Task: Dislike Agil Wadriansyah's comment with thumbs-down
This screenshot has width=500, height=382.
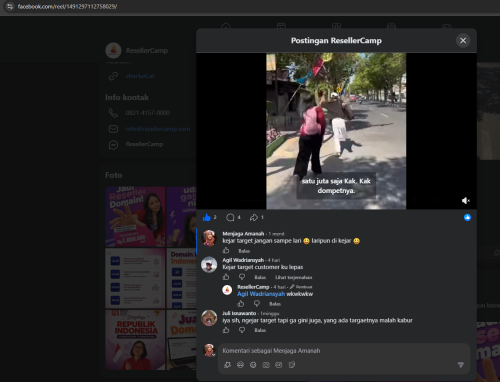Action: point(242,277)
